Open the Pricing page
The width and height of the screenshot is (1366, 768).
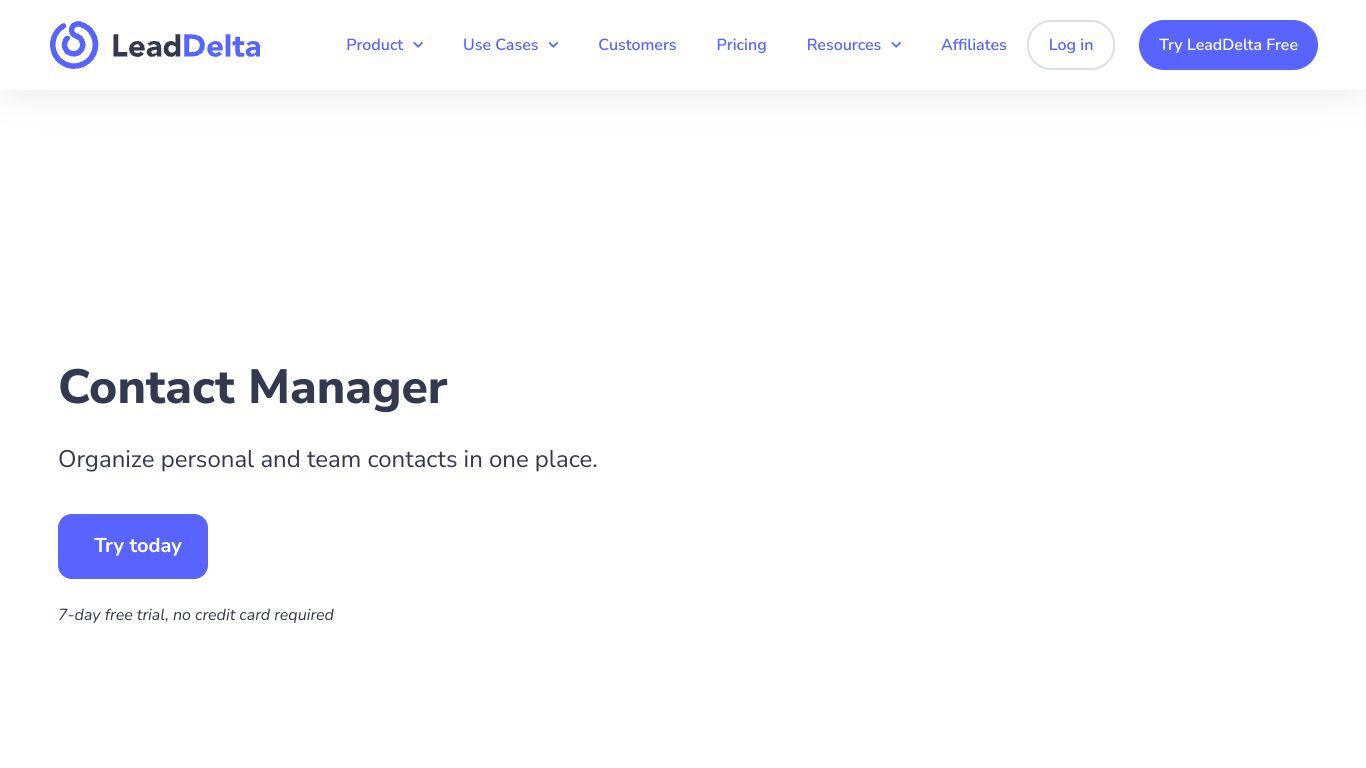(x=741, y=45)
